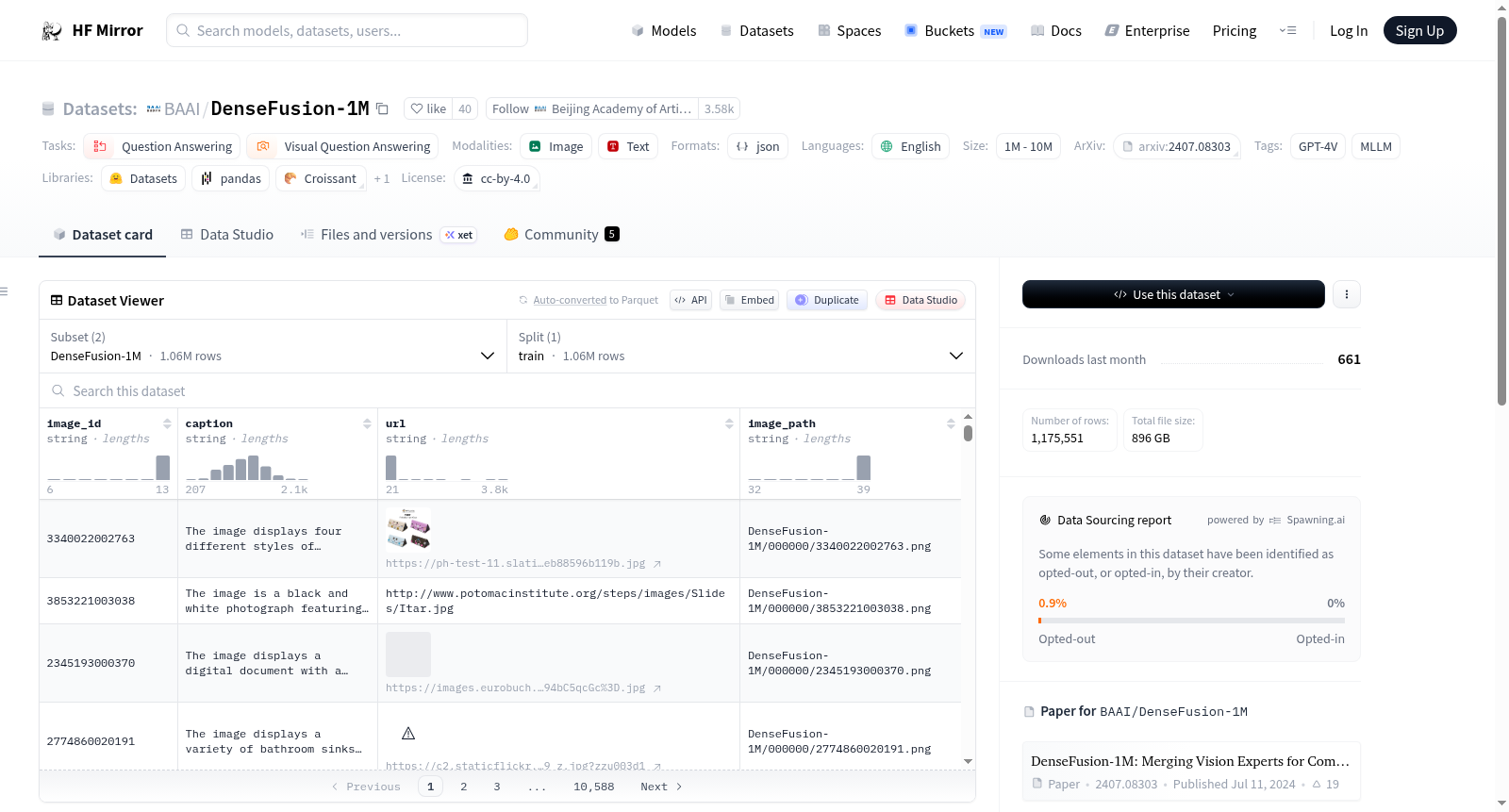Click the English language tag

(911, 146)
